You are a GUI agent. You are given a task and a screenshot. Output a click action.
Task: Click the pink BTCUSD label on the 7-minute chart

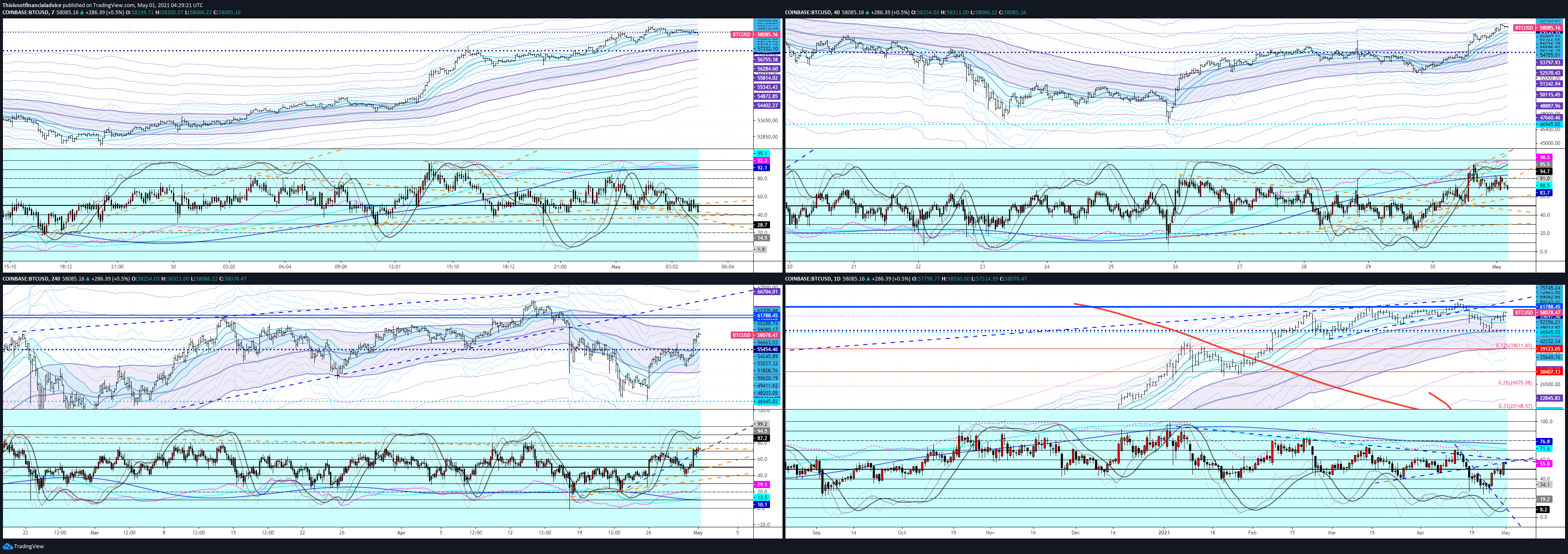pos(742,35)
